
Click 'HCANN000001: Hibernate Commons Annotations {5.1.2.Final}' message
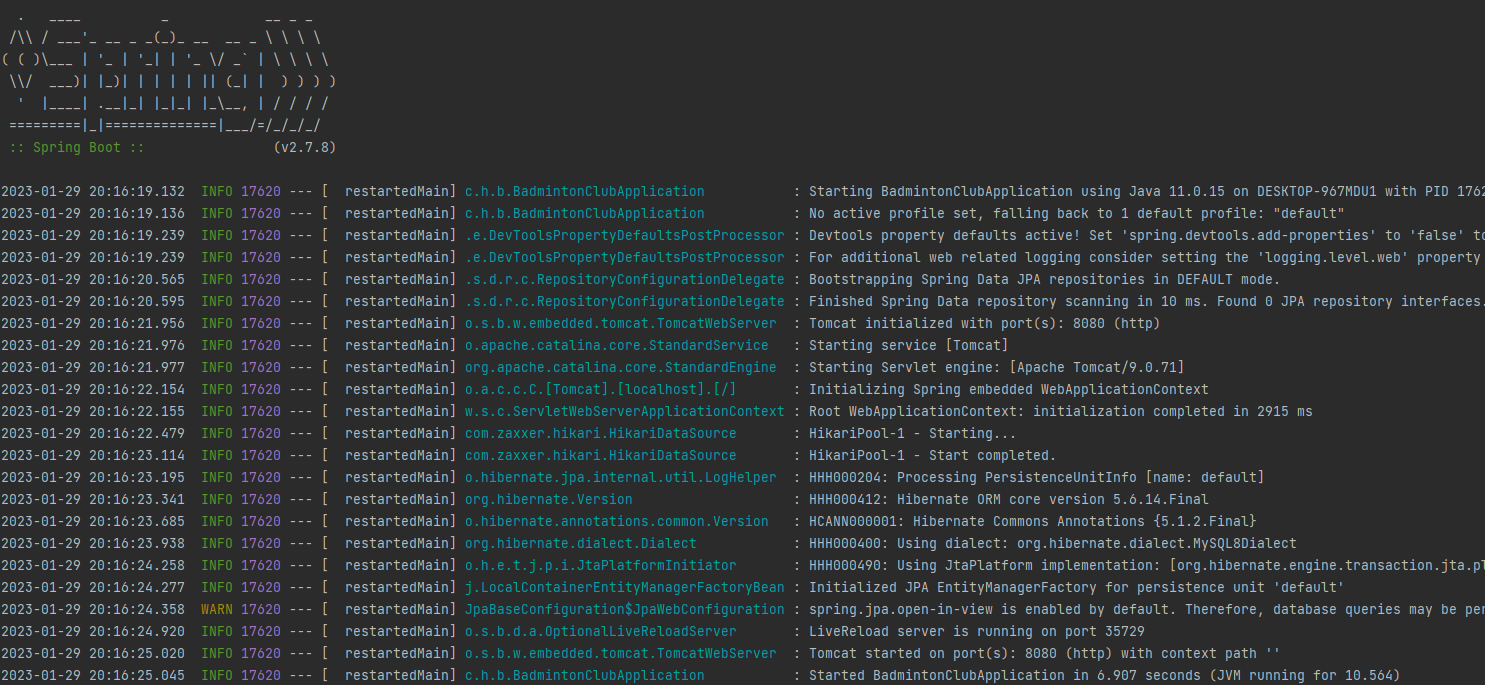[x=1033, y=521]
